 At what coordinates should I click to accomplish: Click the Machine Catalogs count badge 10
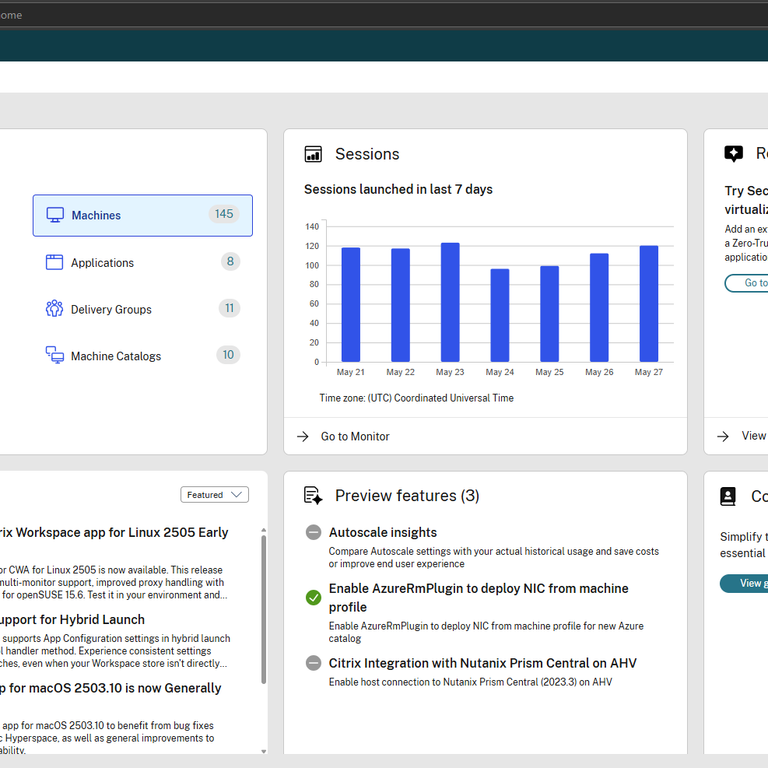pos(228,355)
